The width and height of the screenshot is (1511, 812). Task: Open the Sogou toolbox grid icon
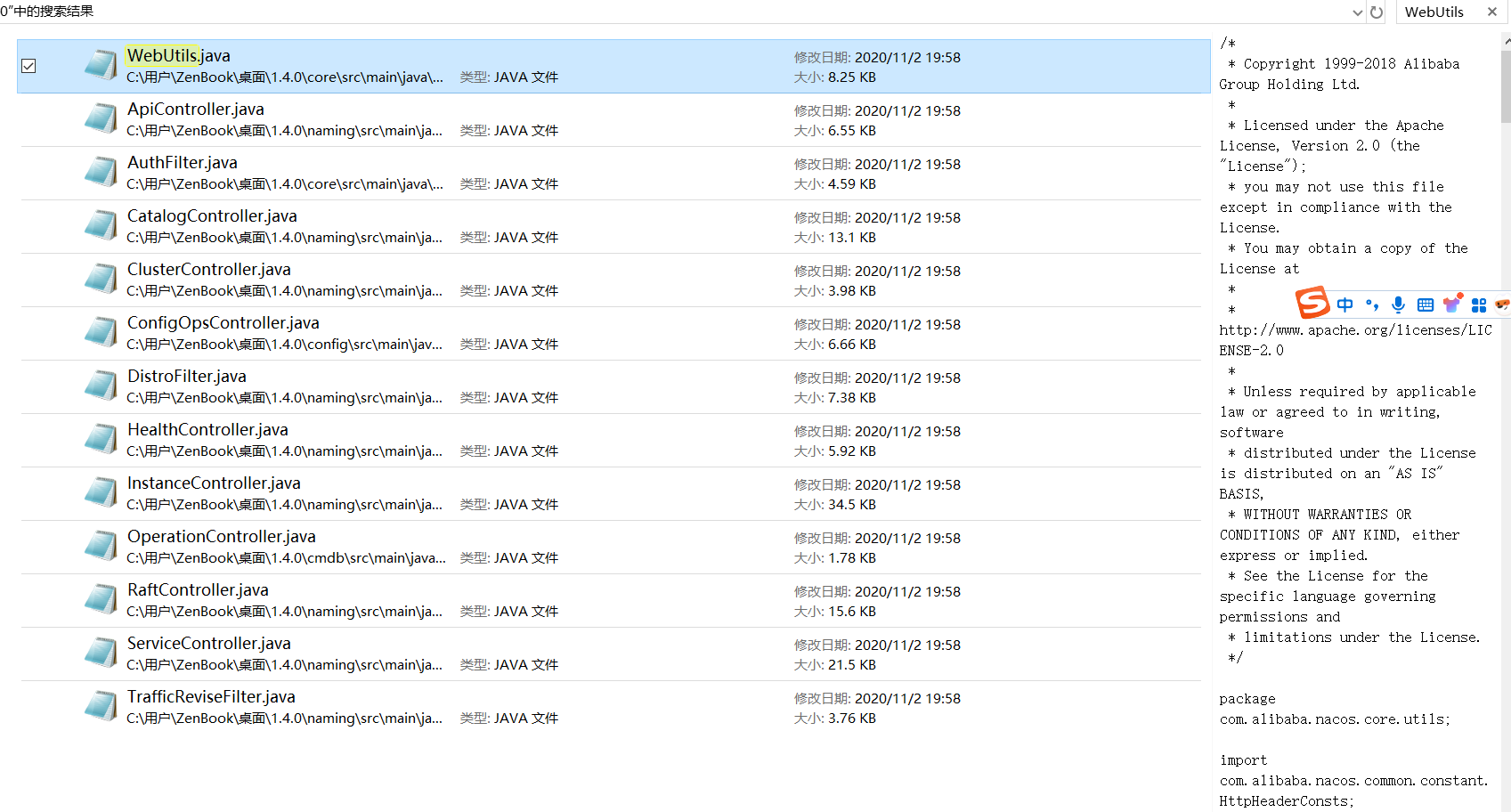(1479, 304)
